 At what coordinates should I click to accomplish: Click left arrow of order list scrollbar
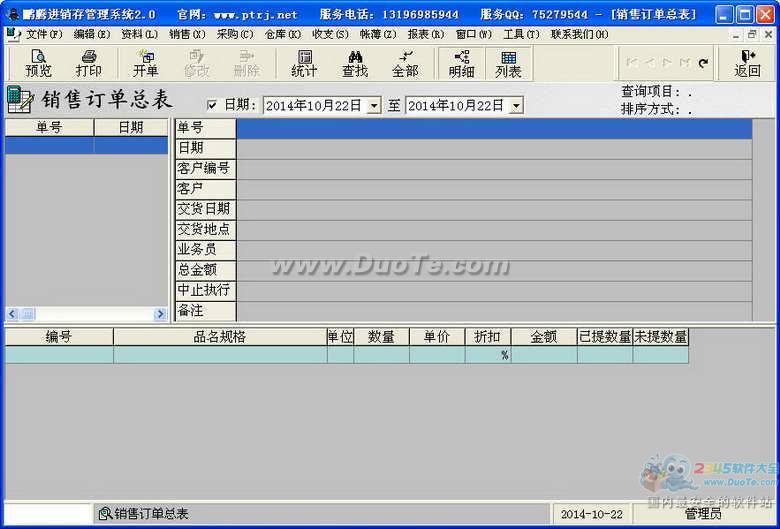(12, 314)
